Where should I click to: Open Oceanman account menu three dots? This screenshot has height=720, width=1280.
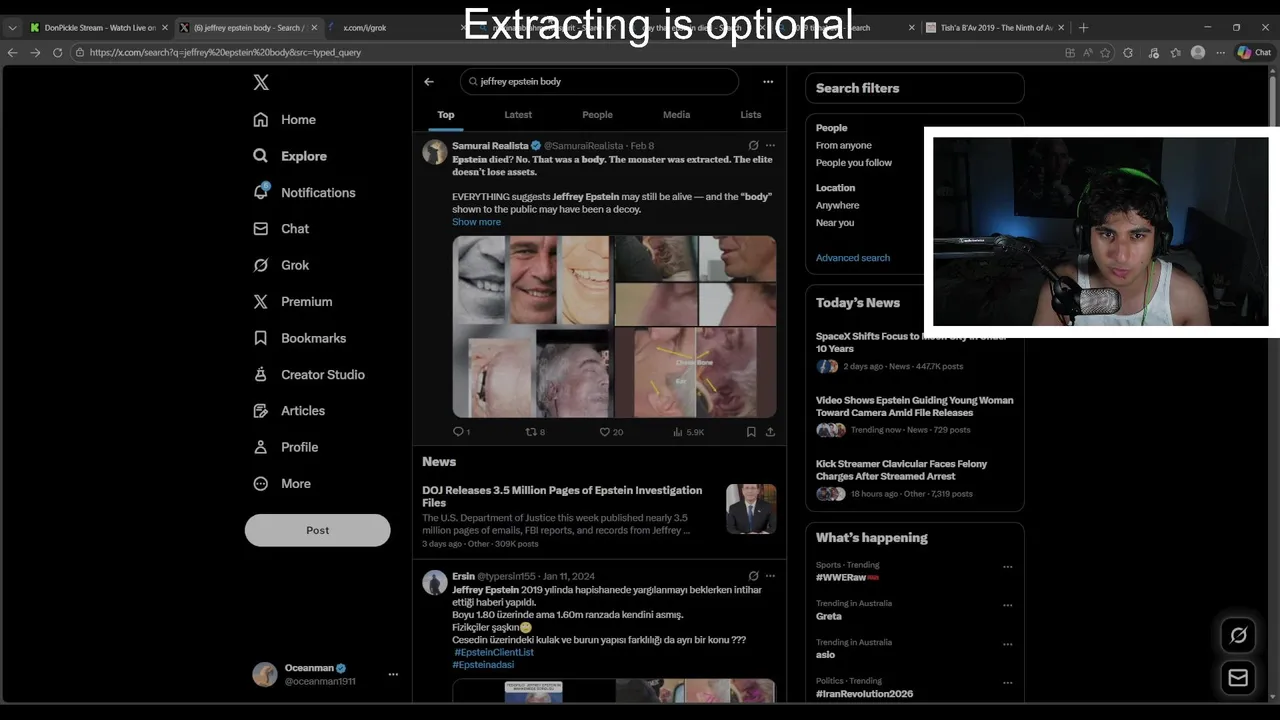[393, 674]
